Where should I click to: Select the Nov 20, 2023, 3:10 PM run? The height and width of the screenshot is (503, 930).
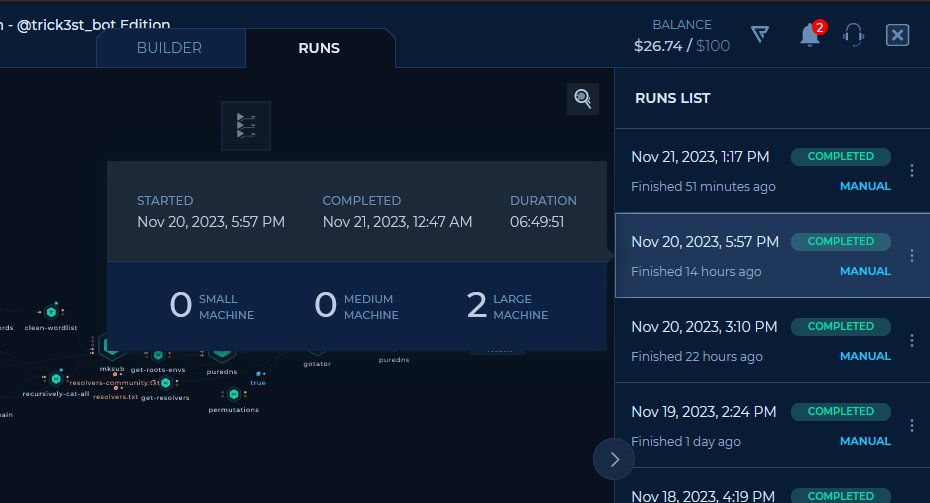pos(772,340)
